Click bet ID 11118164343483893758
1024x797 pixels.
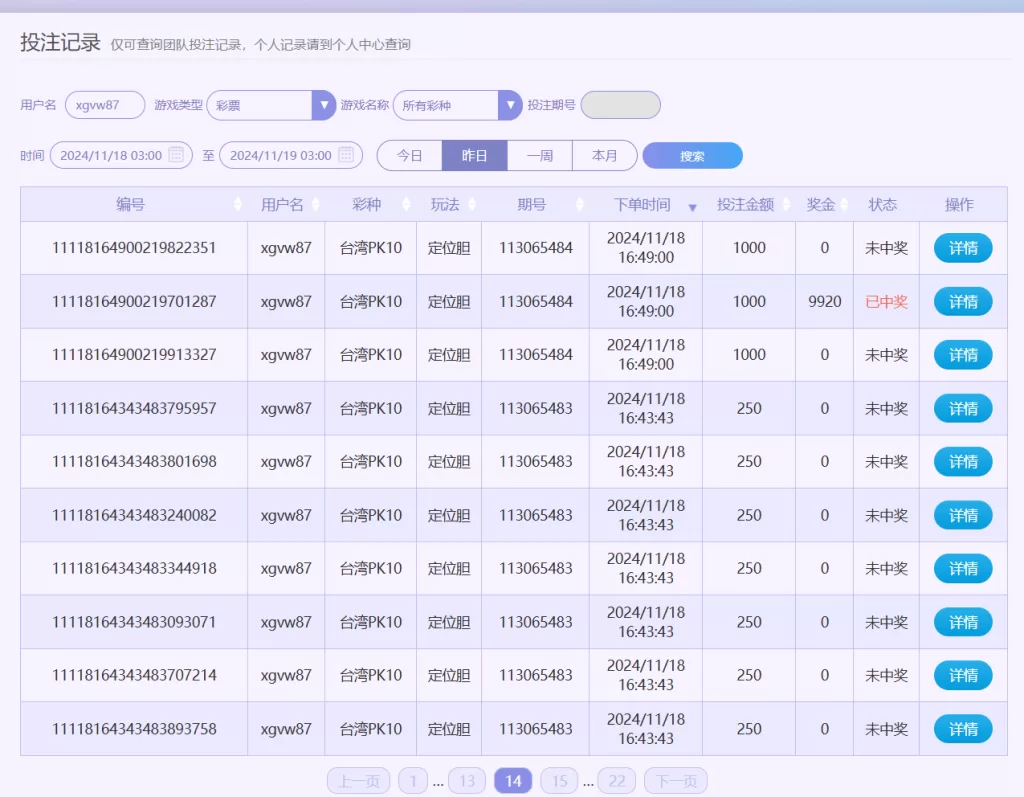(x=134, y=729)
